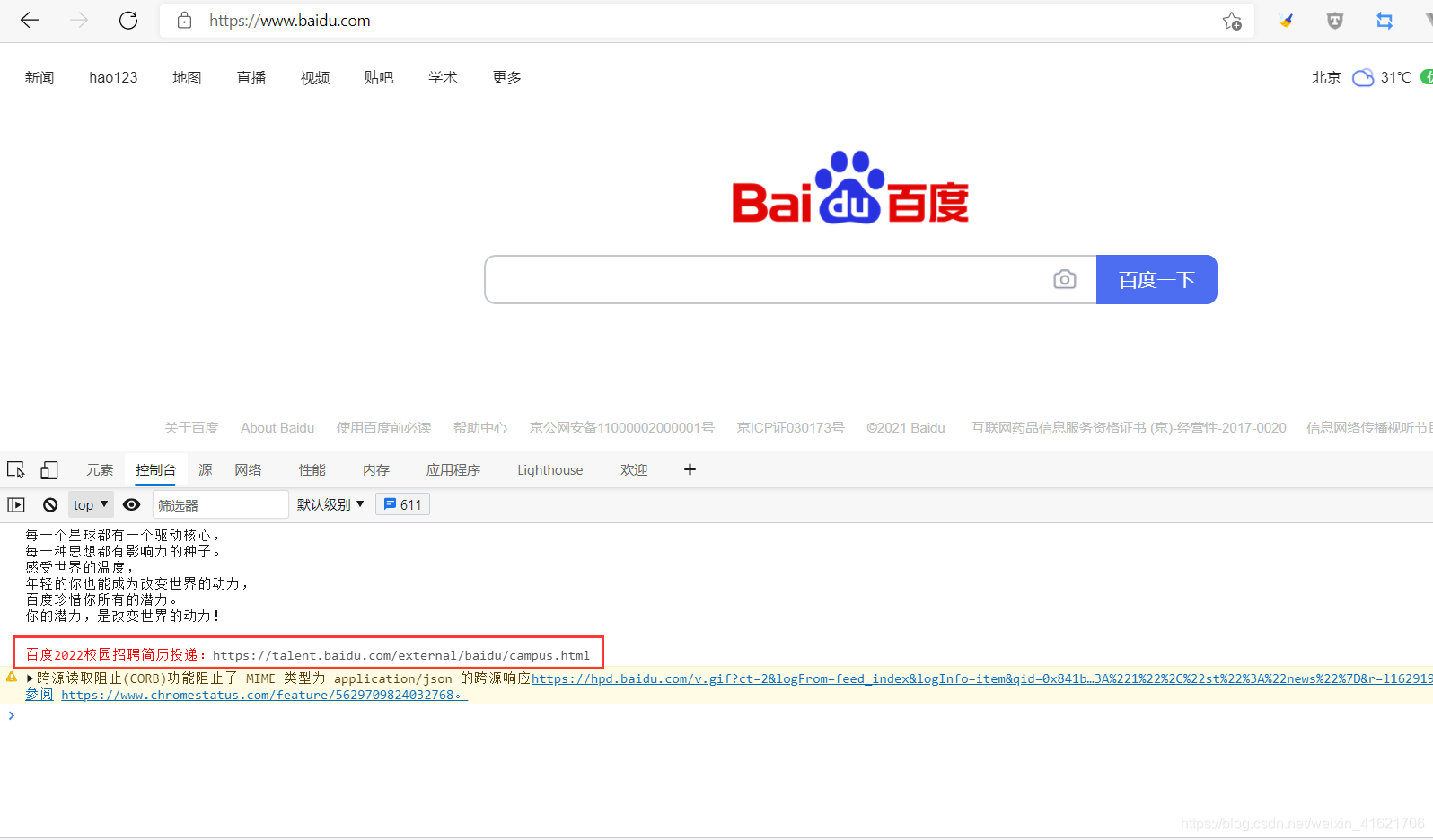Image resolution: width=1433 pixels, height=840 pixels.
Task: Open the 关于百度 footer link
Action: tap(191, 428)
